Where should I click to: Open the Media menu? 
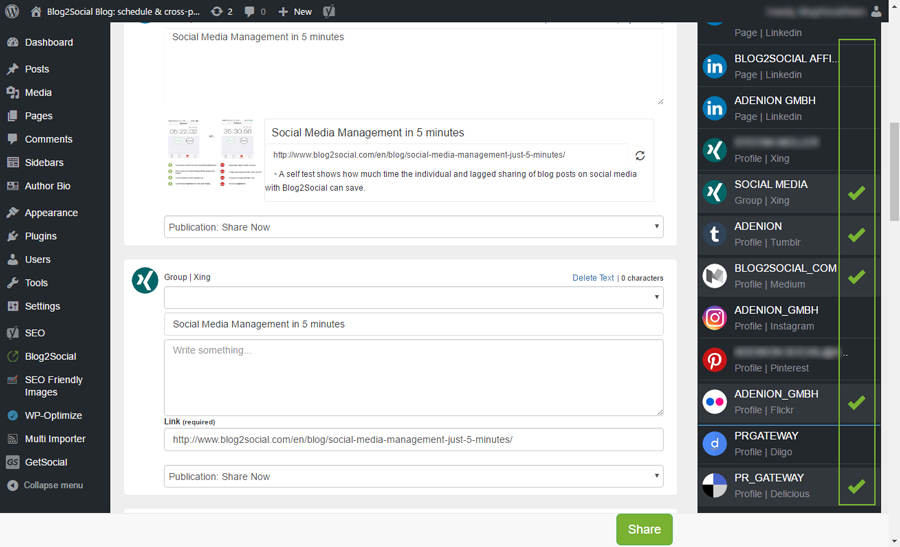click(38, 92)
